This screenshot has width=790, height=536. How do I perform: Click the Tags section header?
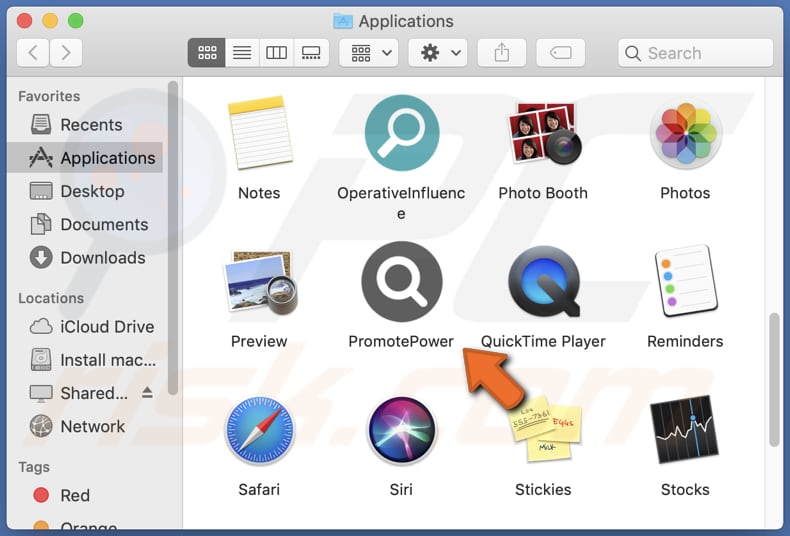point(34,467)
